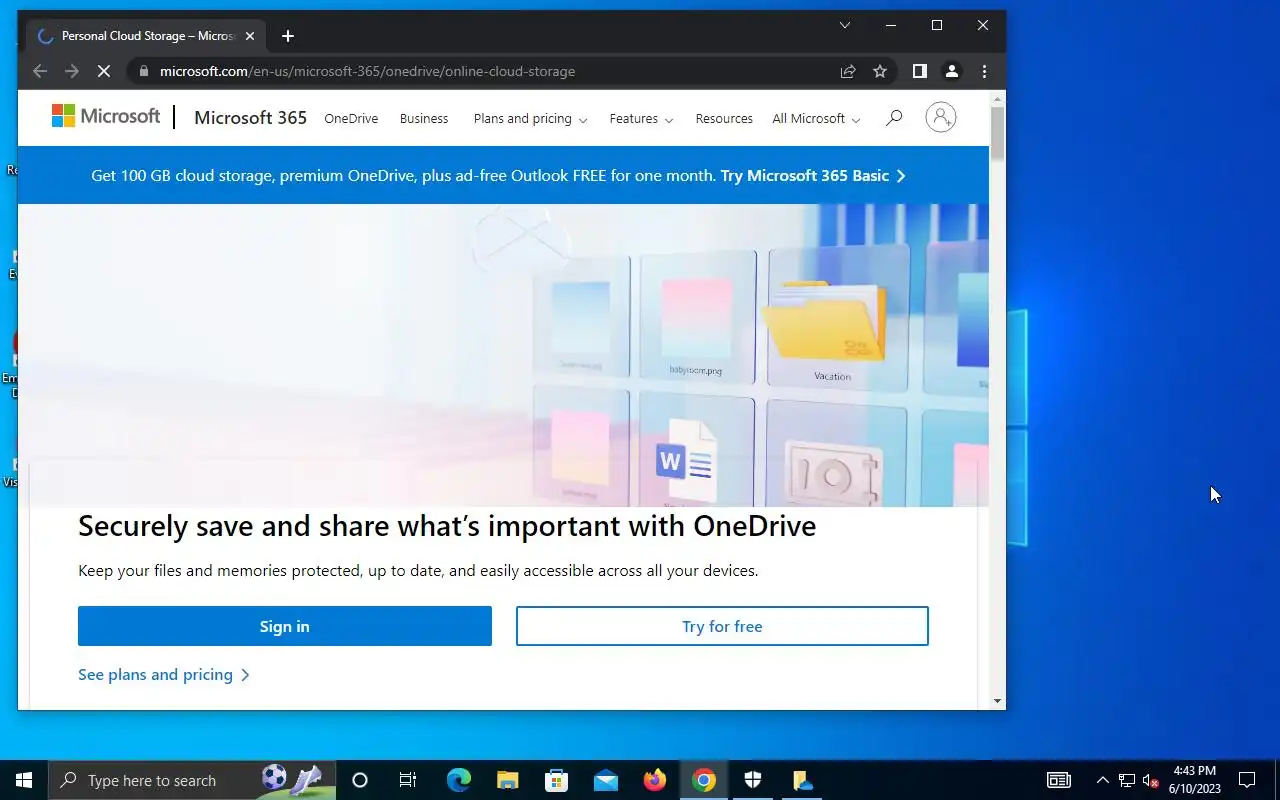
Task: Launch Microsoft Edge from taskbar
Action: tap(458, 780)
